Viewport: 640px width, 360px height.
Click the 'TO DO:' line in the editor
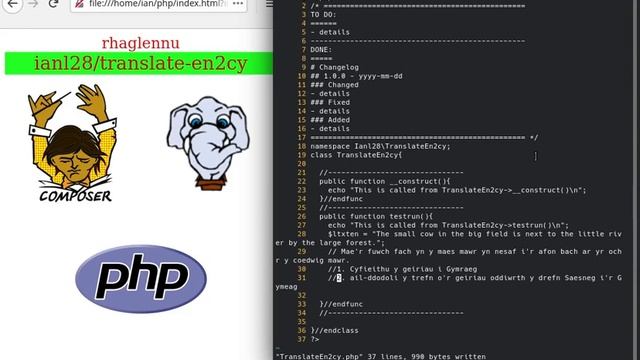click(x=323, y=15)
